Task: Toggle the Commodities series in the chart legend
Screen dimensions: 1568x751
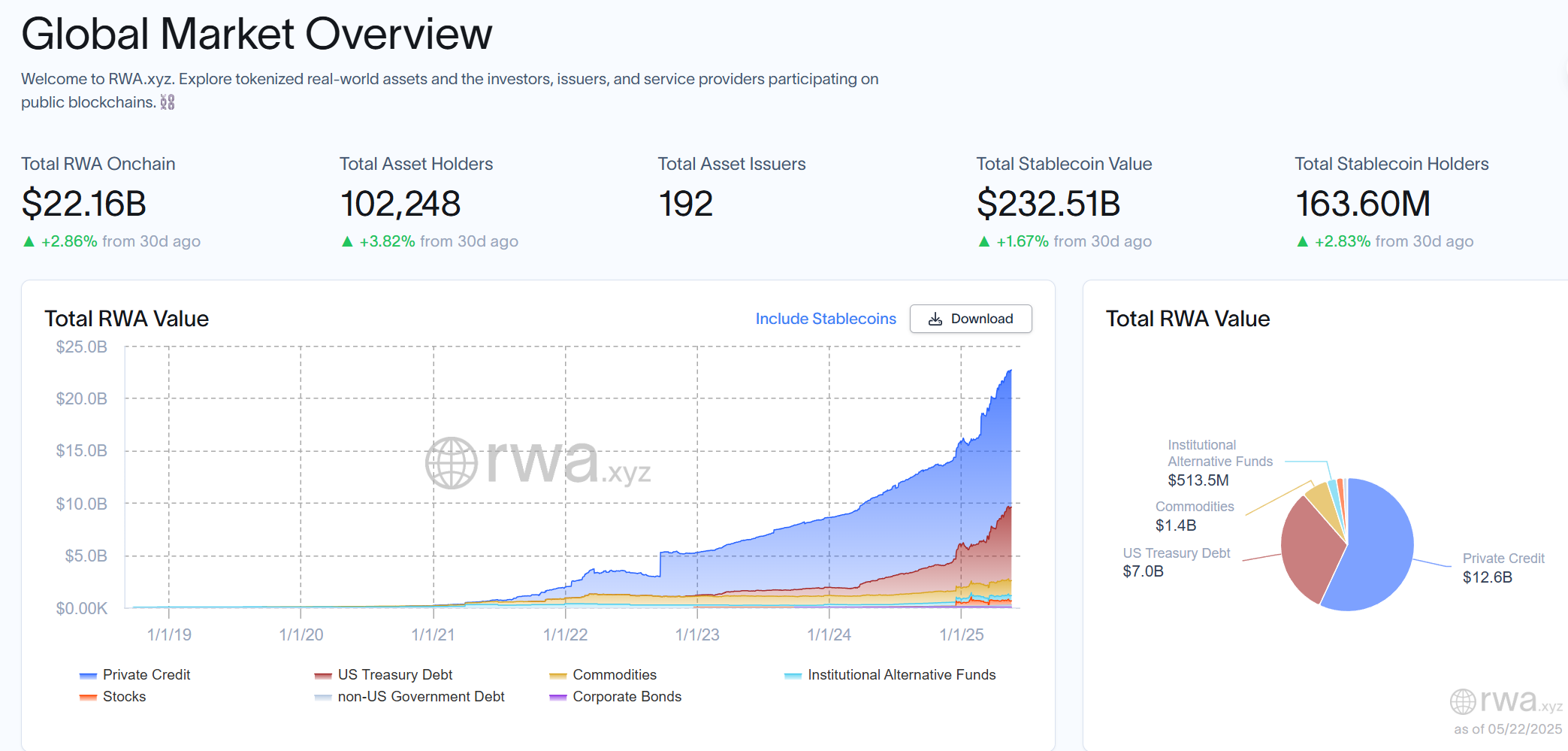Action: 603,675
